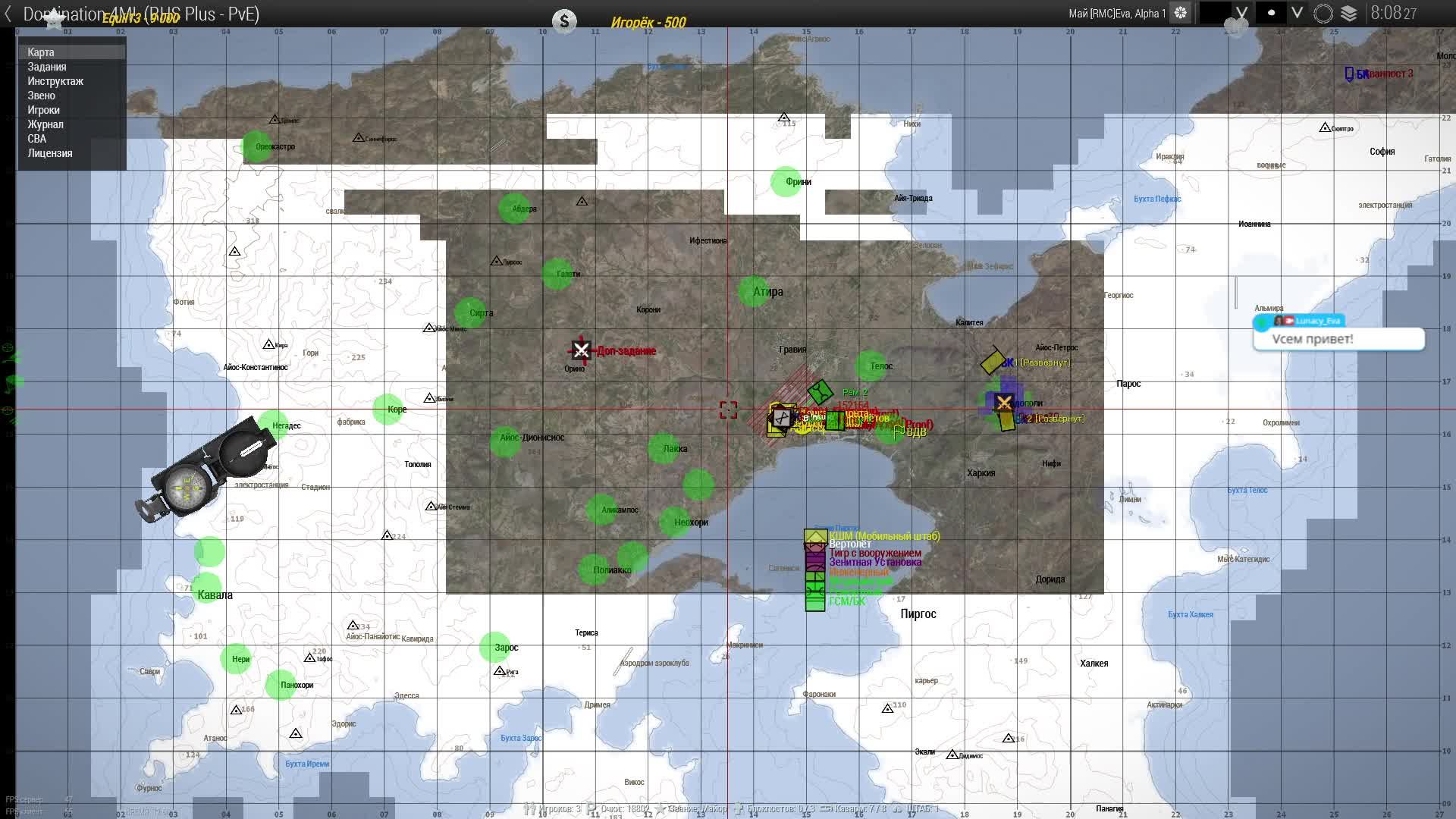Click the player group flower icon

point(1181,13)
